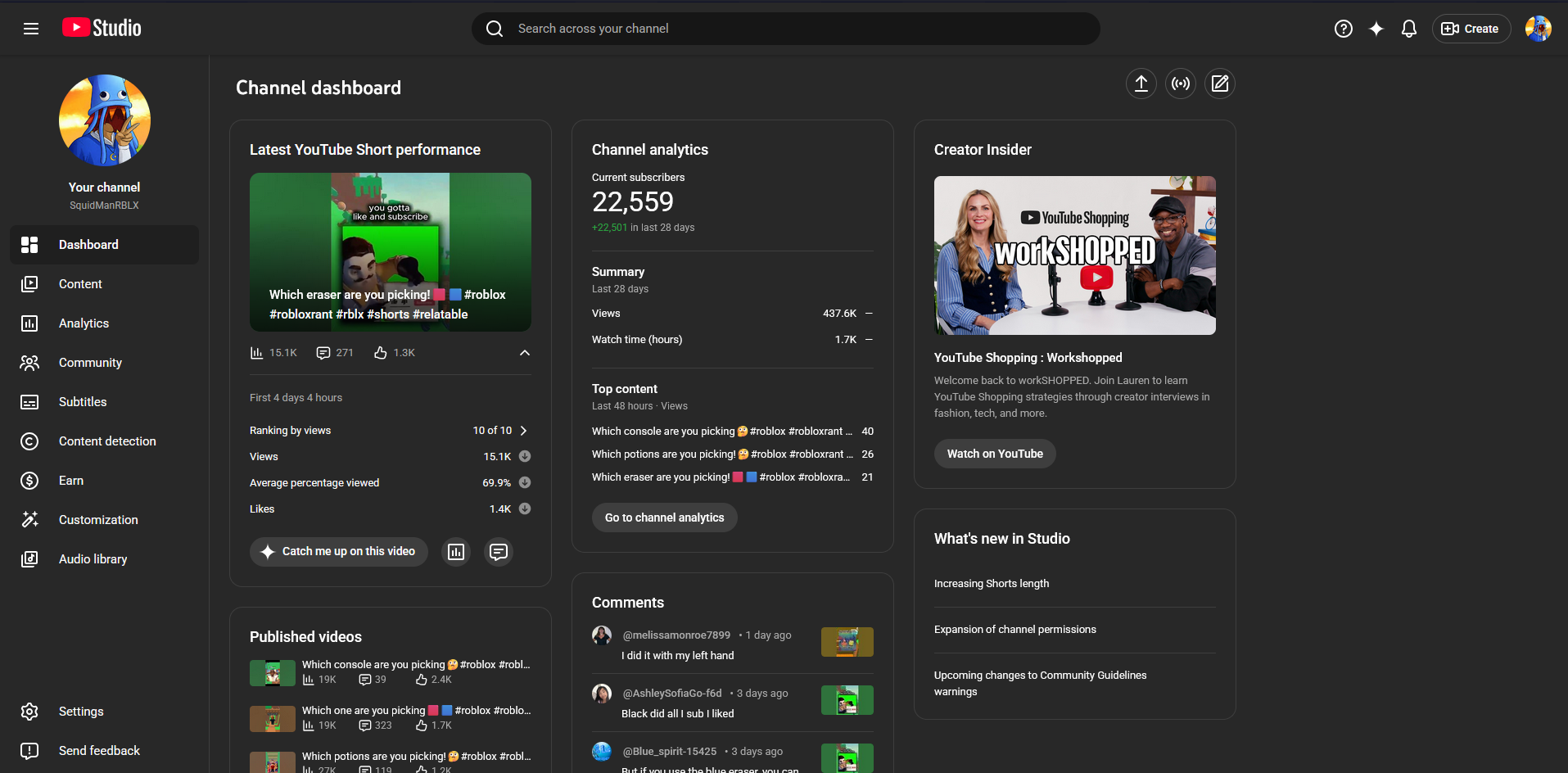Click the Create post pencil icon
This screenshot has width=1568, height=773.
coord(1220,84)
